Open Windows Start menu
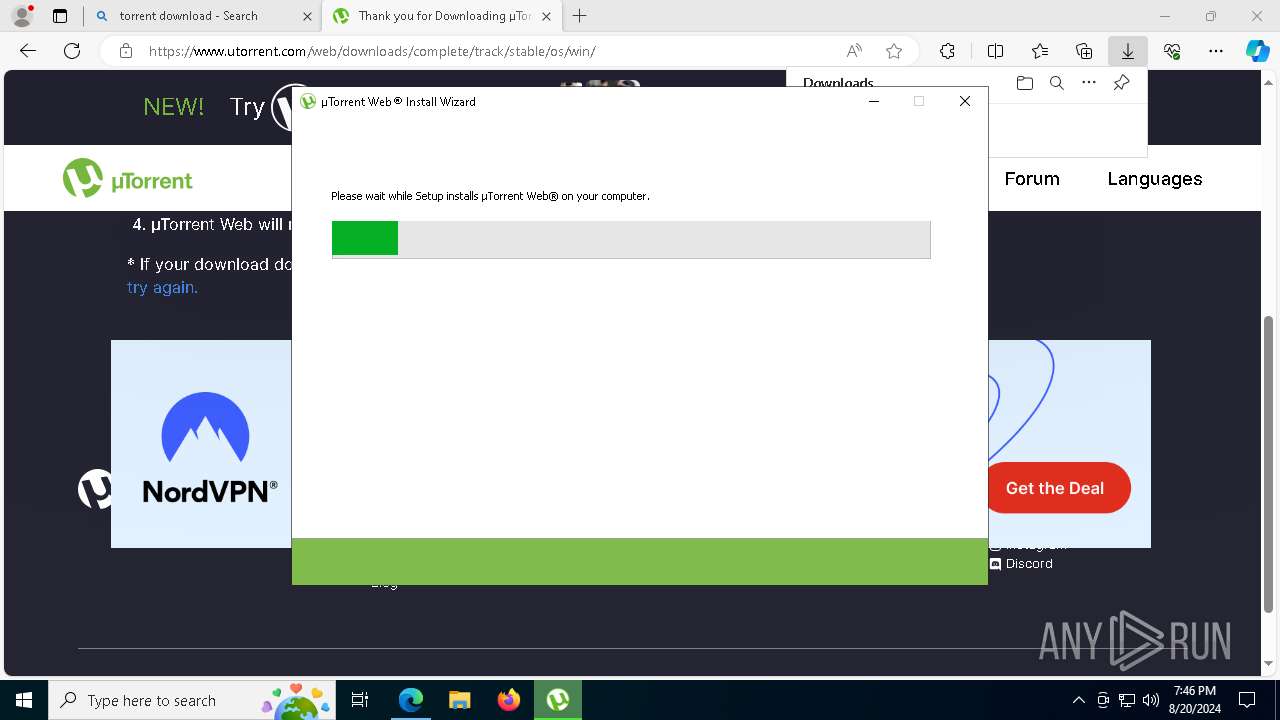The width and height of the screenshot is (1280, 720). [x=24, y=700]
